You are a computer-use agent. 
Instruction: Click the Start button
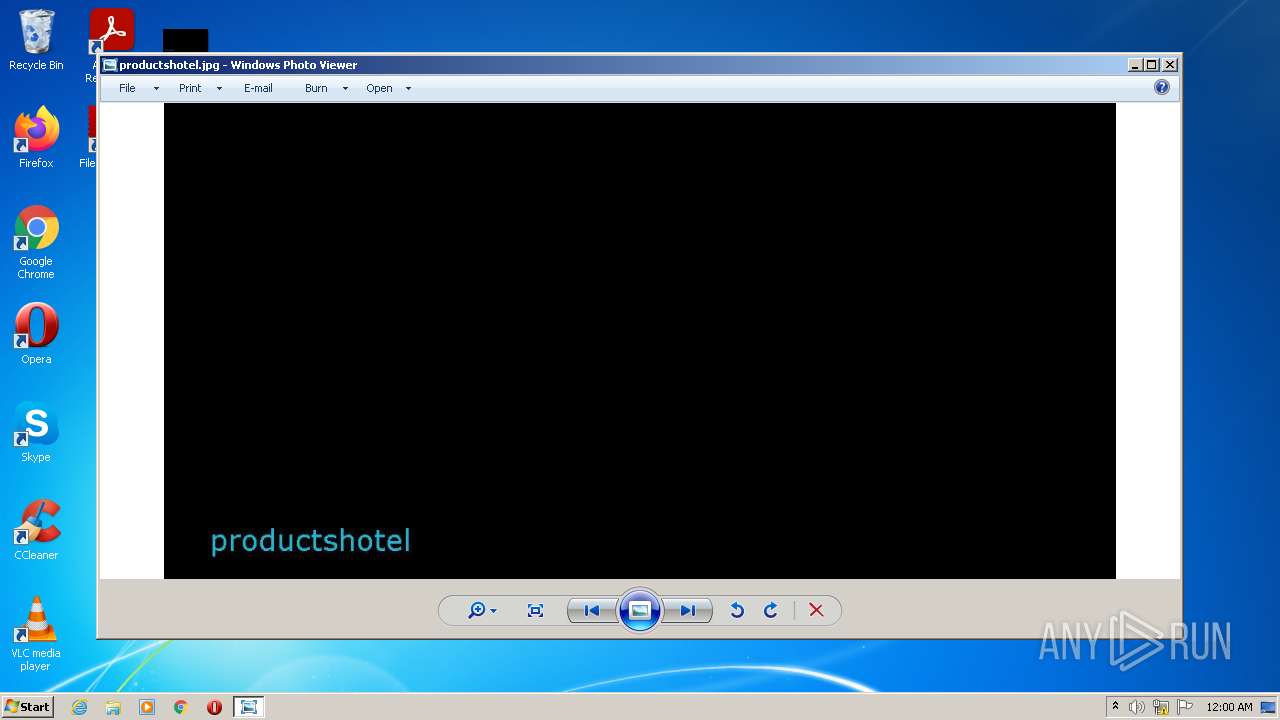click(27, 707)
